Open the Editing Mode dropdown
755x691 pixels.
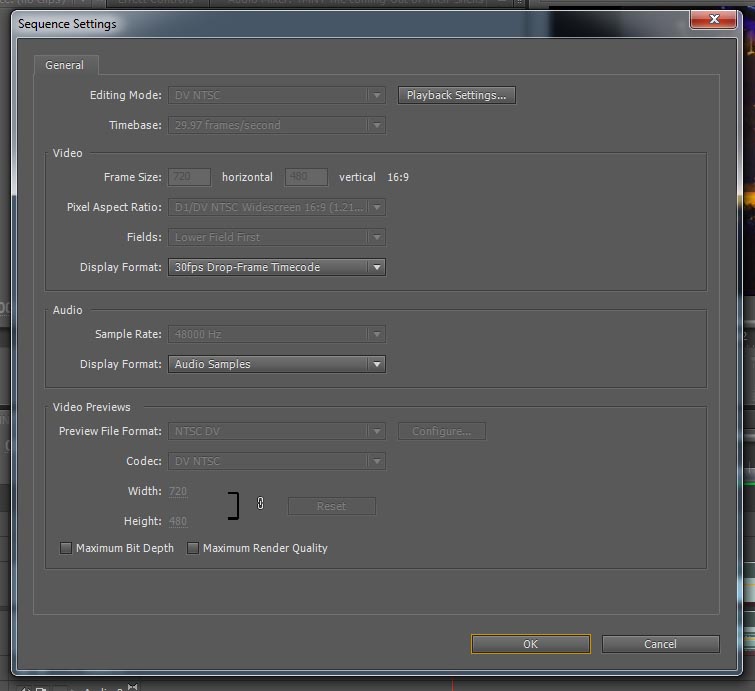pos(277,95)
